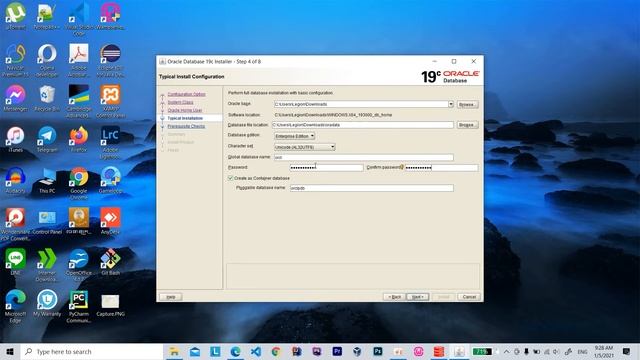Show hidden system tray icons
Viewport: 640px width, 360px height.
(507, 351)
